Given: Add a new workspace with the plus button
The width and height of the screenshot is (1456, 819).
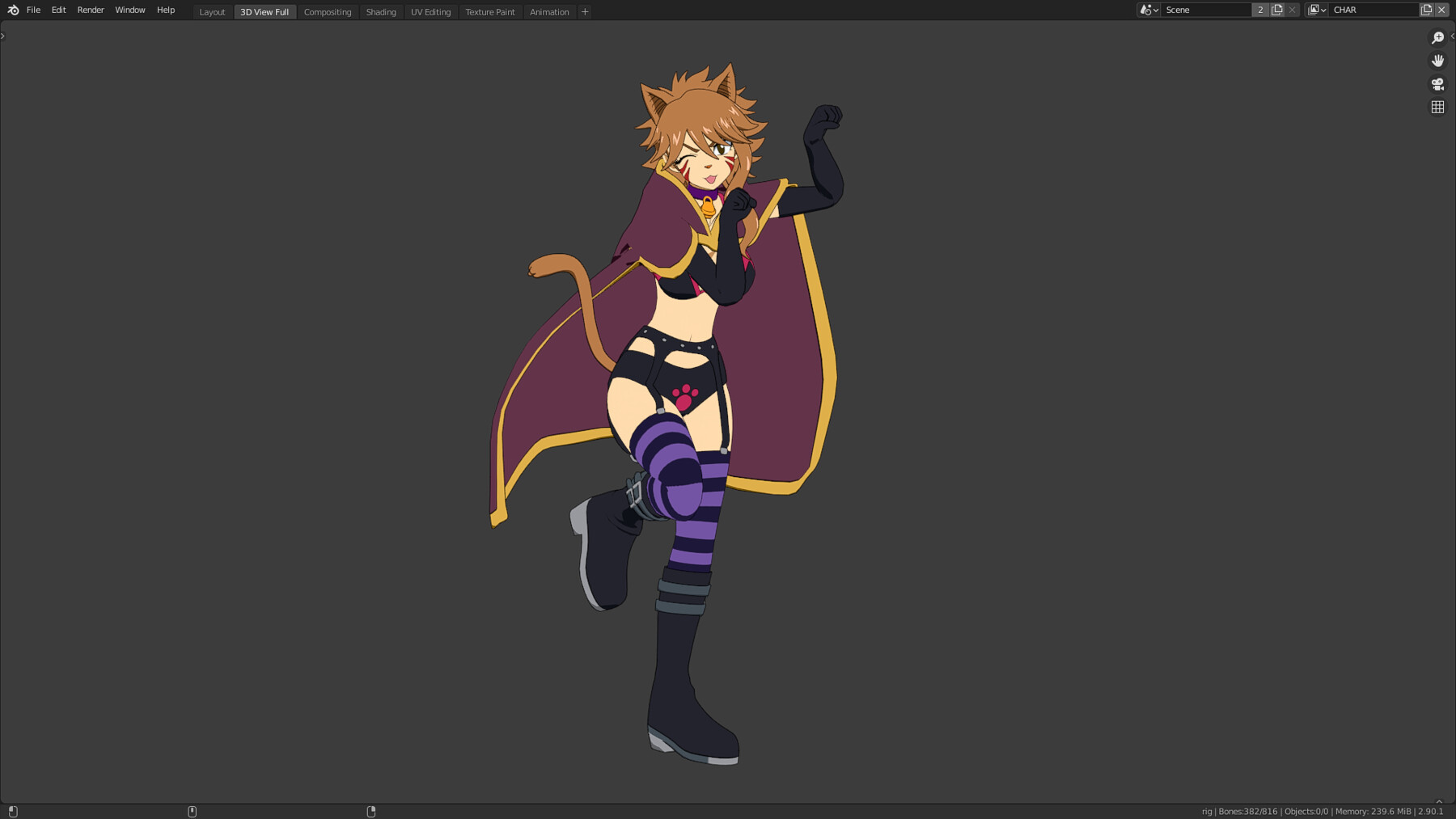Looking at the screenshot, I should [x=585, y=12].
